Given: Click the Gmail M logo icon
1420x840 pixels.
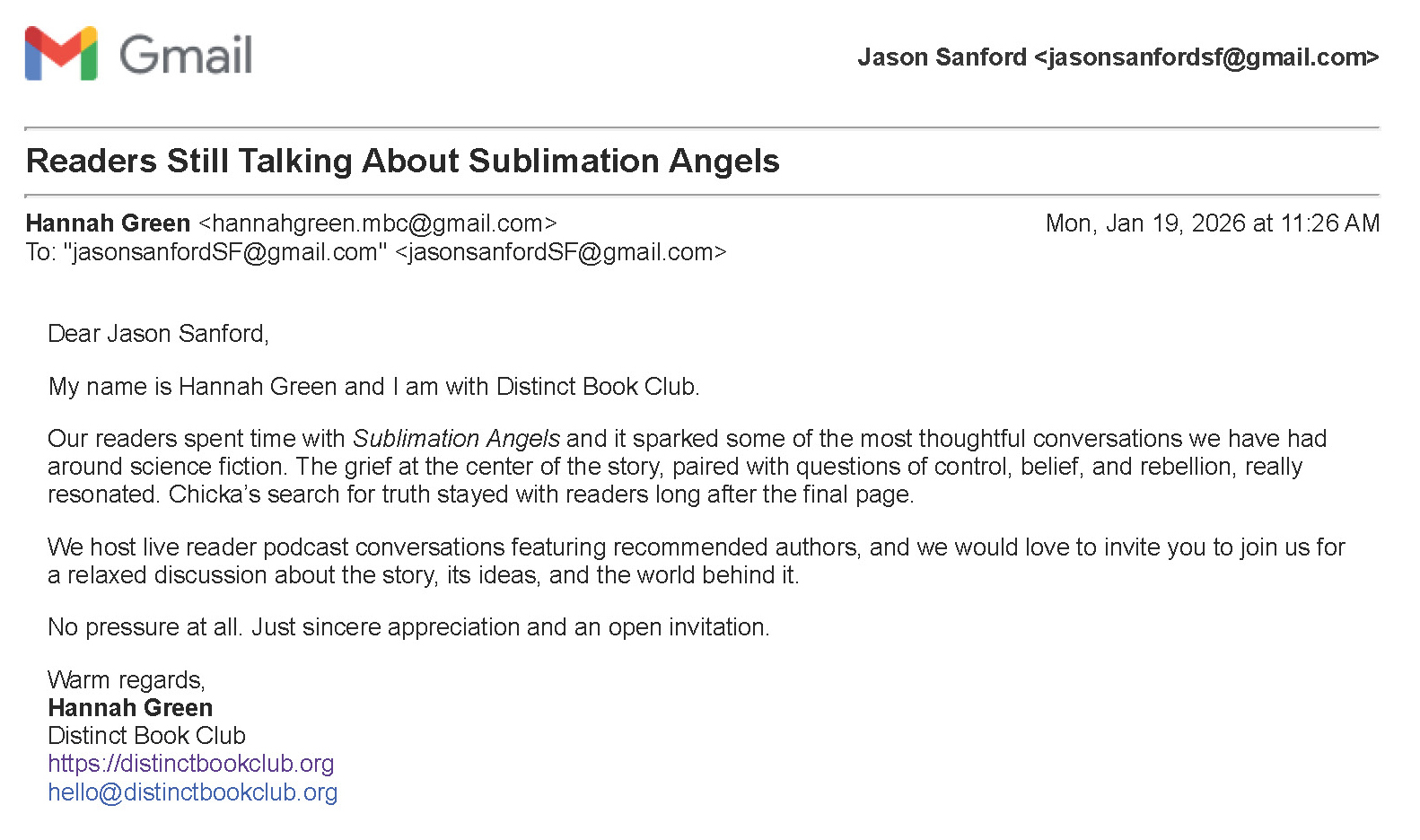Looking at the screenshot, I should [61, 54].
